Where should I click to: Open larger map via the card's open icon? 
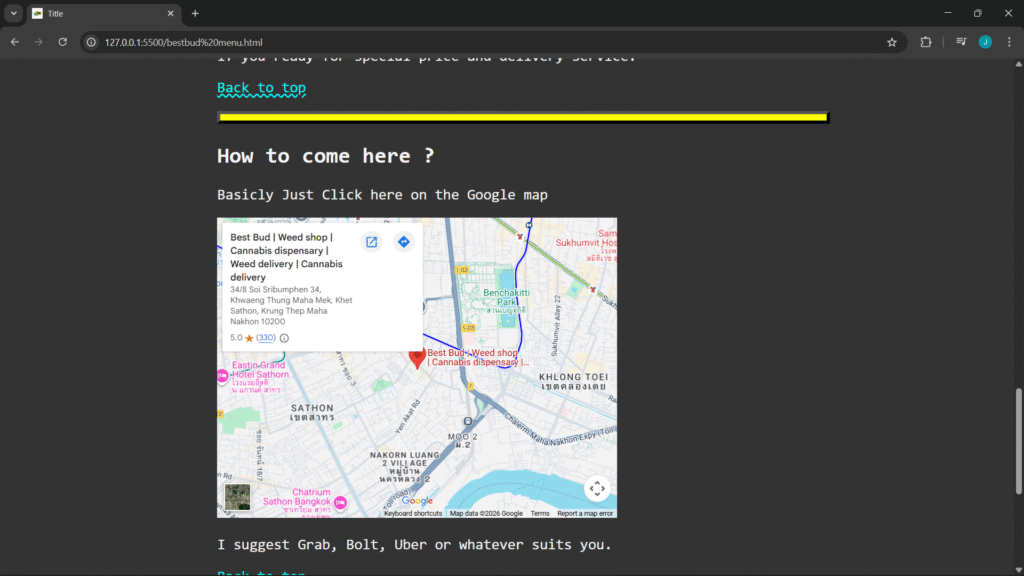pyautogui.click(x=371, y=242)
